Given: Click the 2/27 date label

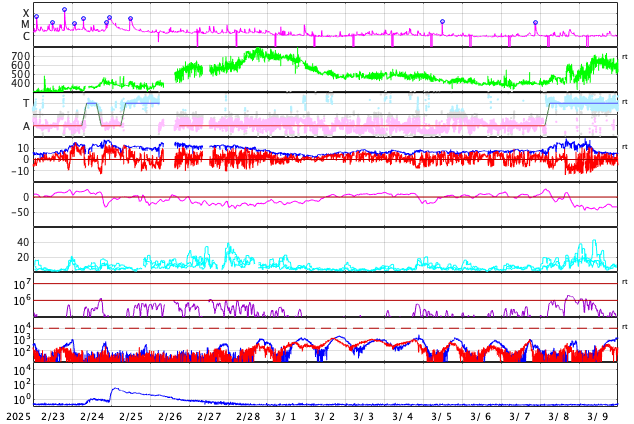Looking at the screenshot, I should (x=209, y=416).
